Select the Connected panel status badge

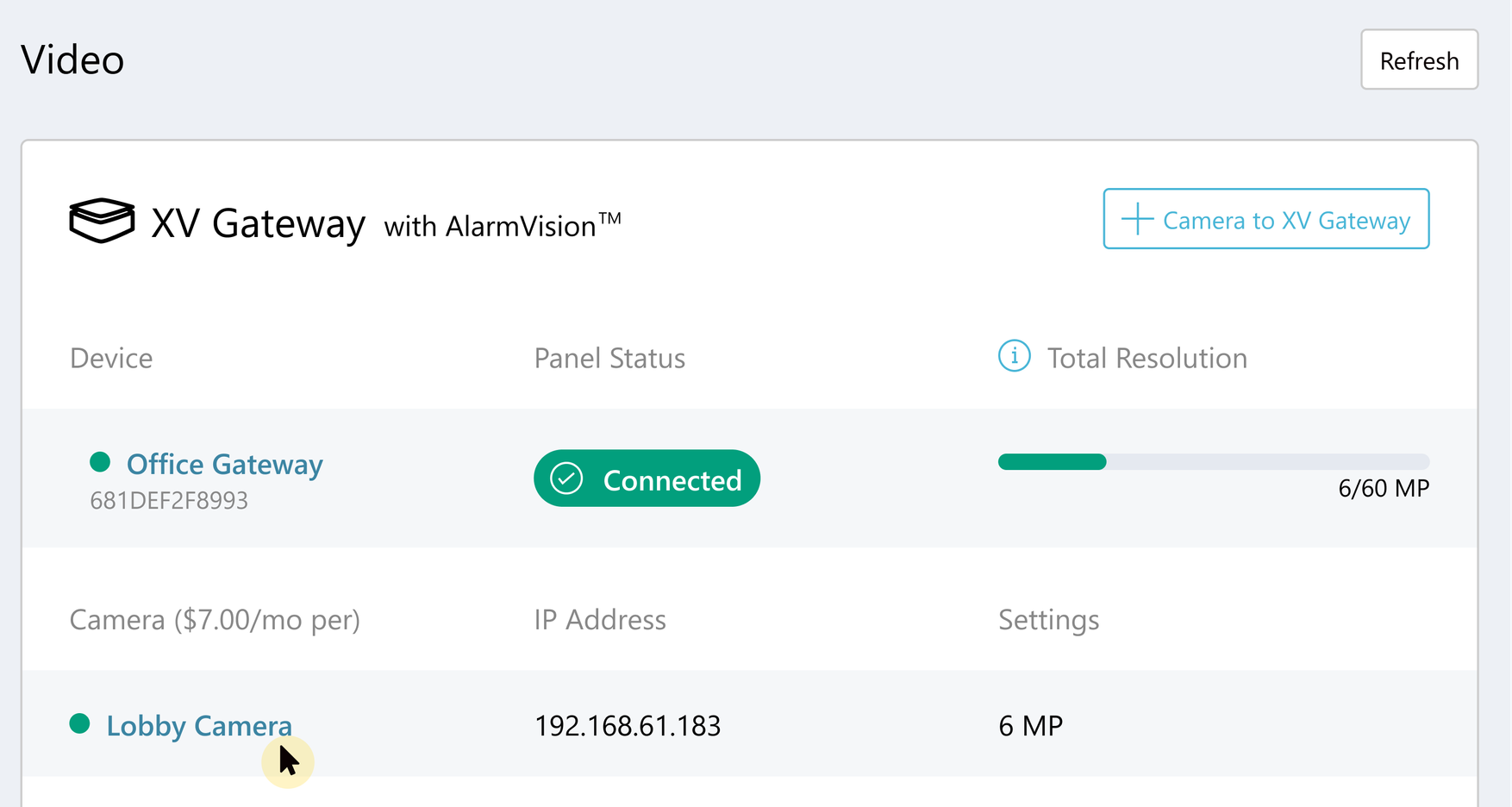647,479
